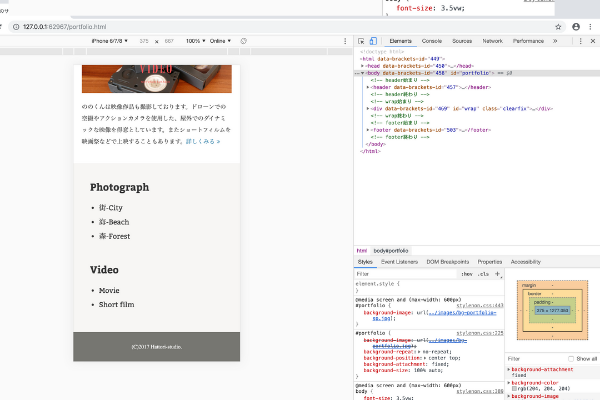Bookmark this page with the star icon
The height and width of the screenshot is (400, 600).
[x=558, y=27]
